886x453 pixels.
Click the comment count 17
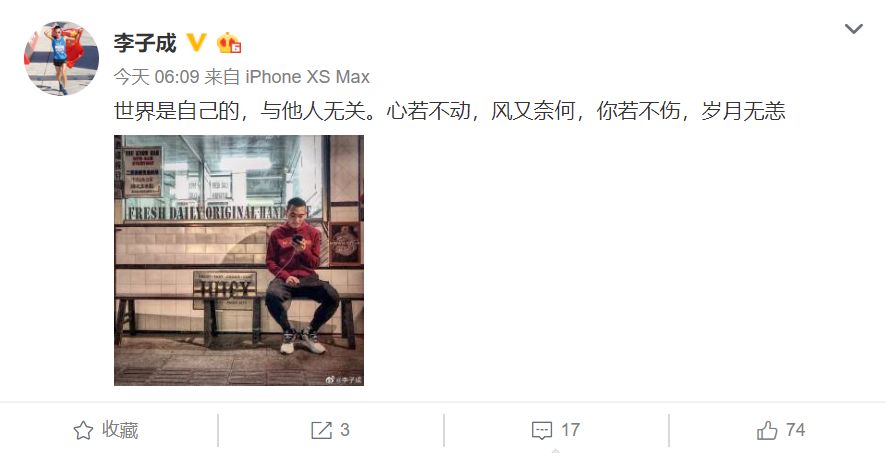pyautogui.click(x=570, y=430)
